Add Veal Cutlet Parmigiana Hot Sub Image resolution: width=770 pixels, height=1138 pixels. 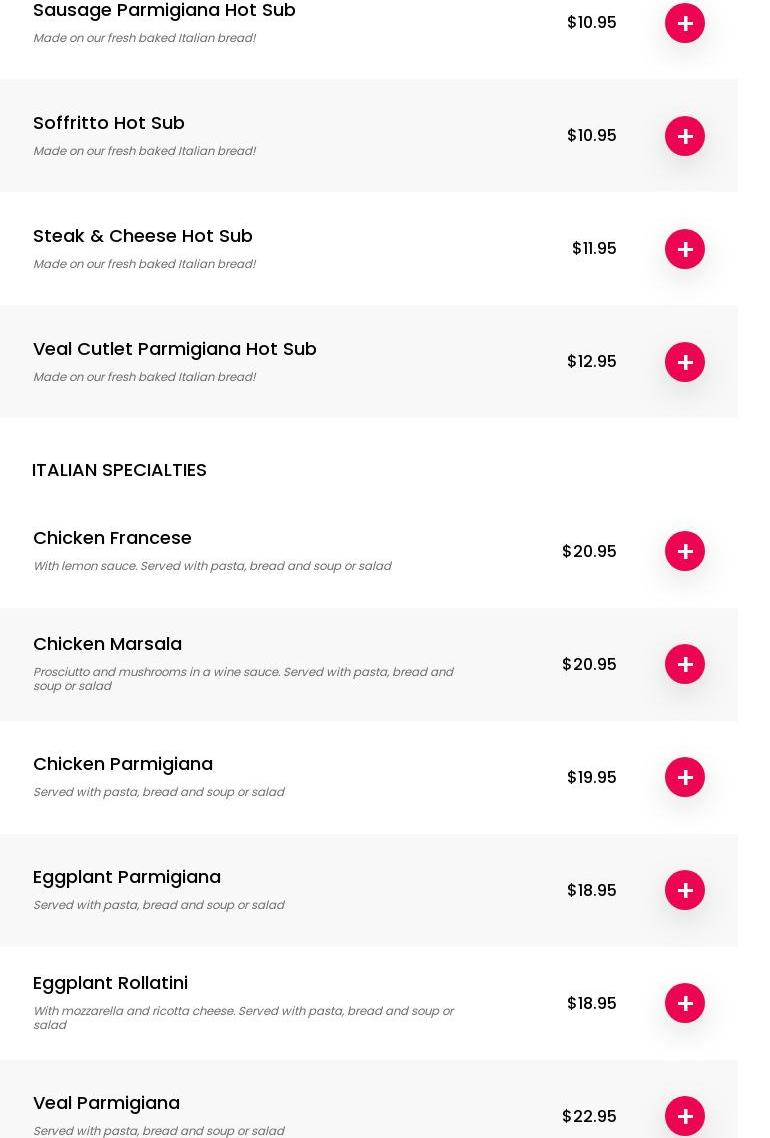(685, 362)
